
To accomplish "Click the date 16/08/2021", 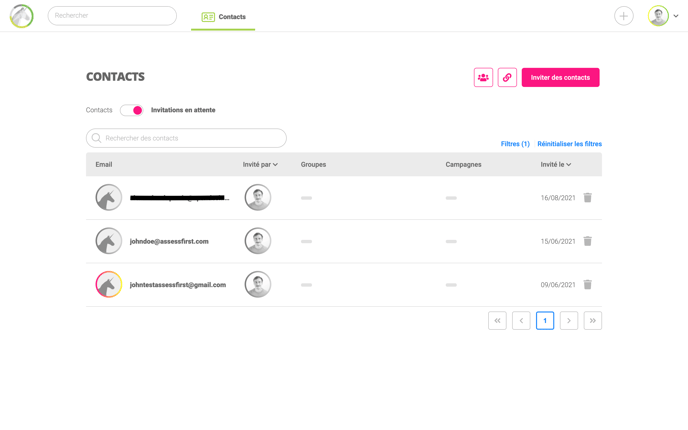I will point(558,198).
